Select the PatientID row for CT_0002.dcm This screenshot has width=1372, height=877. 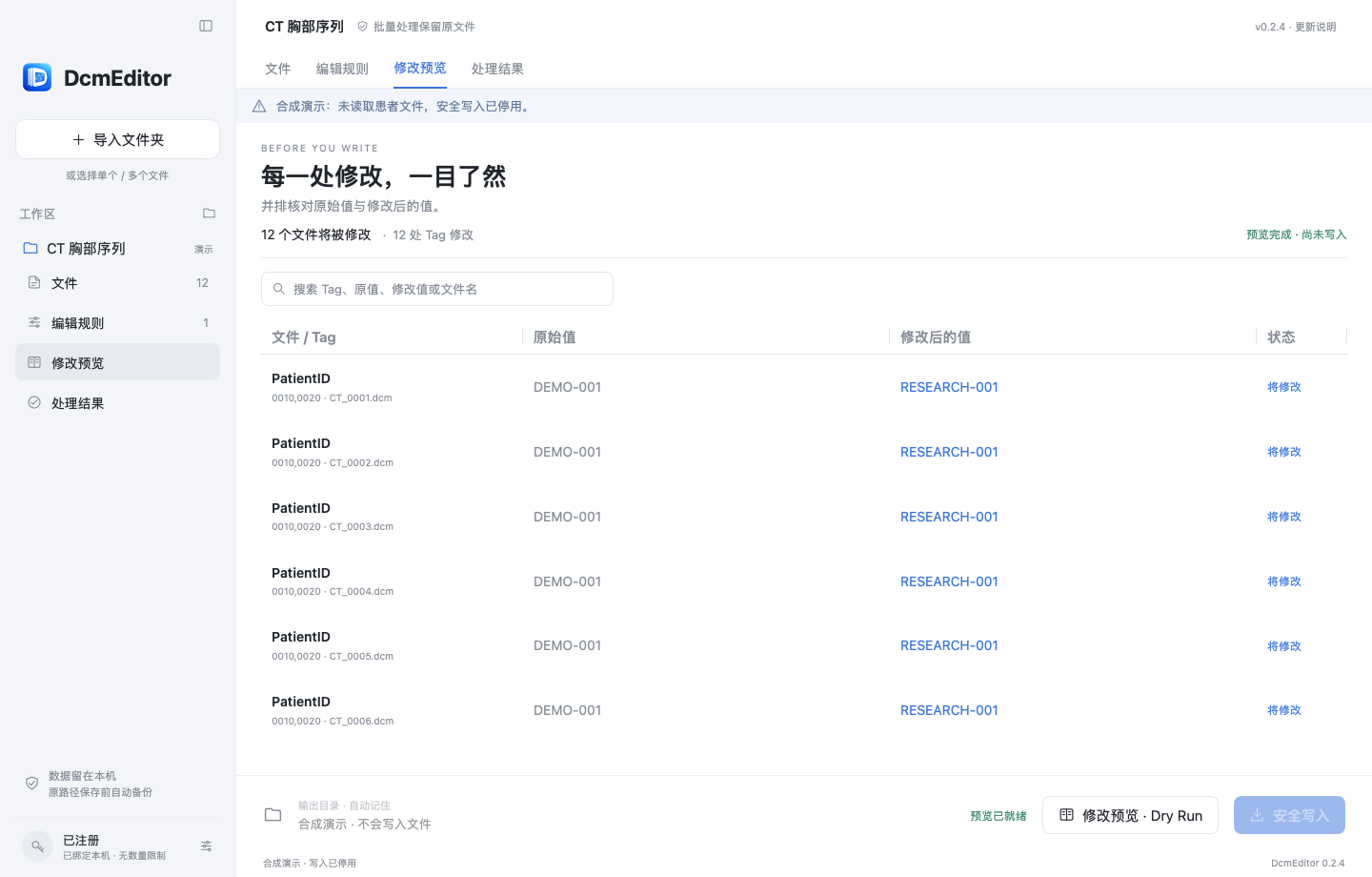point(804,452)
